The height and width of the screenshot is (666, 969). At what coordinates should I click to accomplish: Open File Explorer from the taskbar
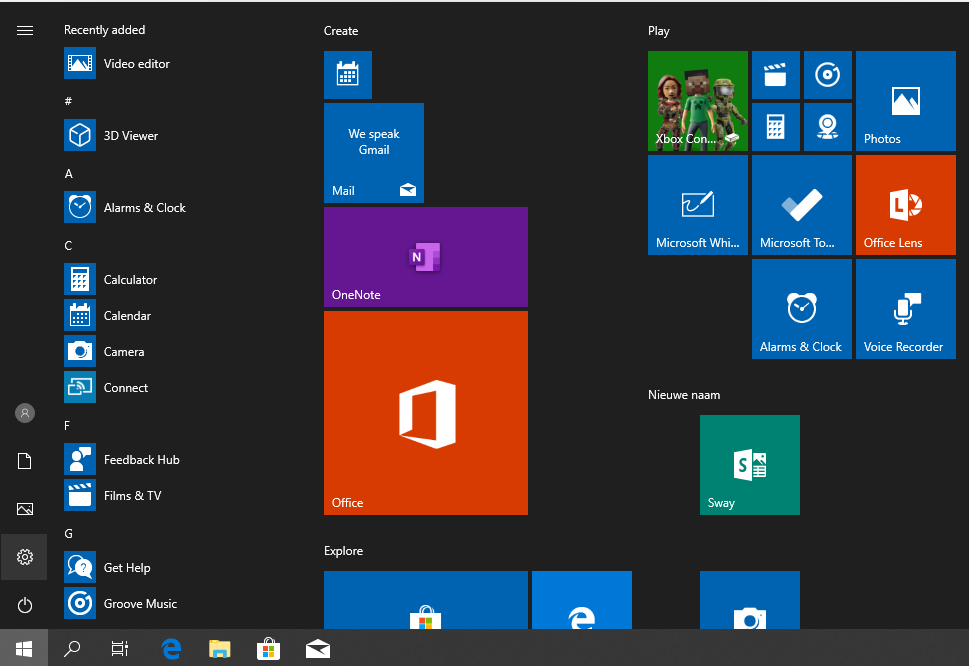click(x=219, y=648)
